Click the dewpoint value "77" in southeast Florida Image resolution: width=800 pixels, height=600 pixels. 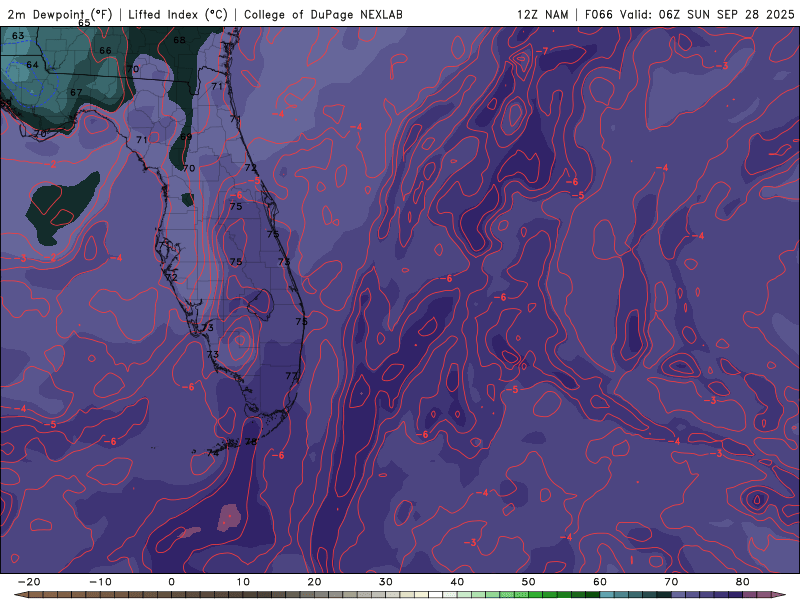click(x=291, y=376)
